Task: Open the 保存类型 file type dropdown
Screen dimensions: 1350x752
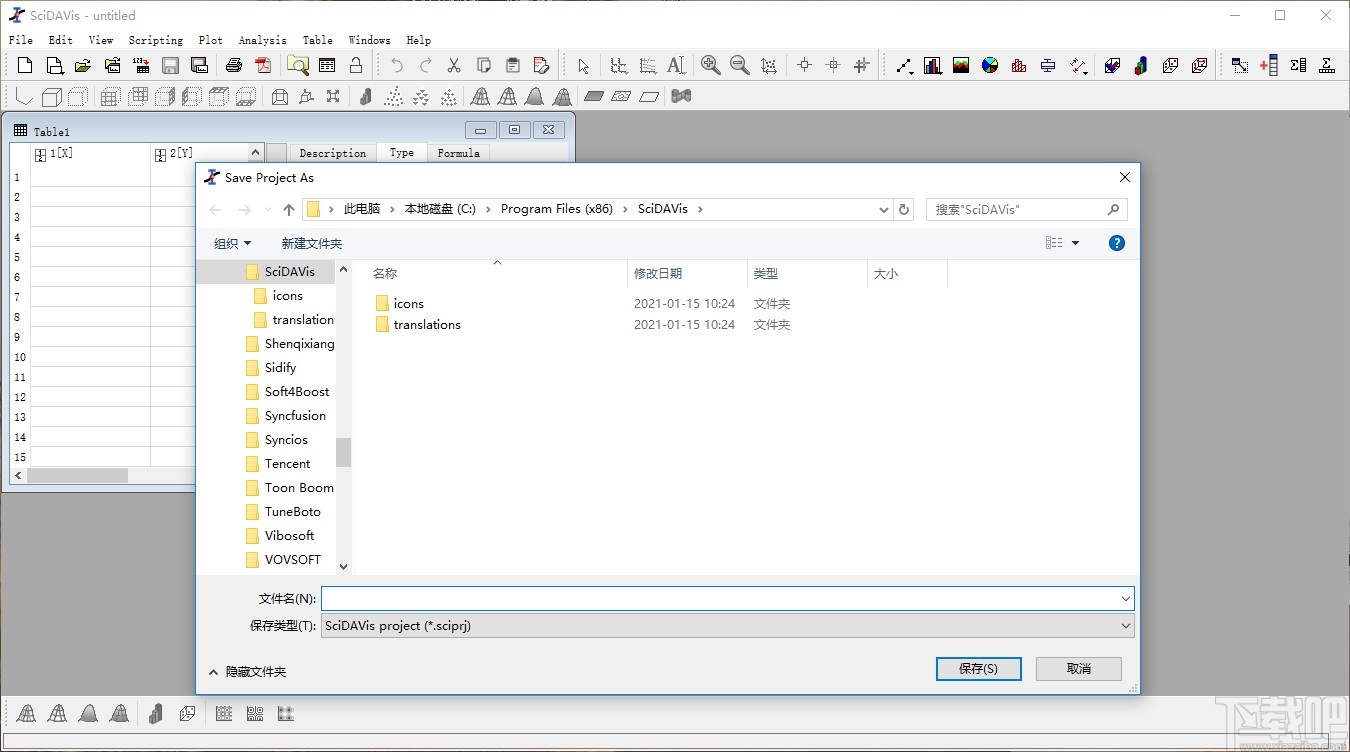Action: pyautogui.click(x=728, y=626)
